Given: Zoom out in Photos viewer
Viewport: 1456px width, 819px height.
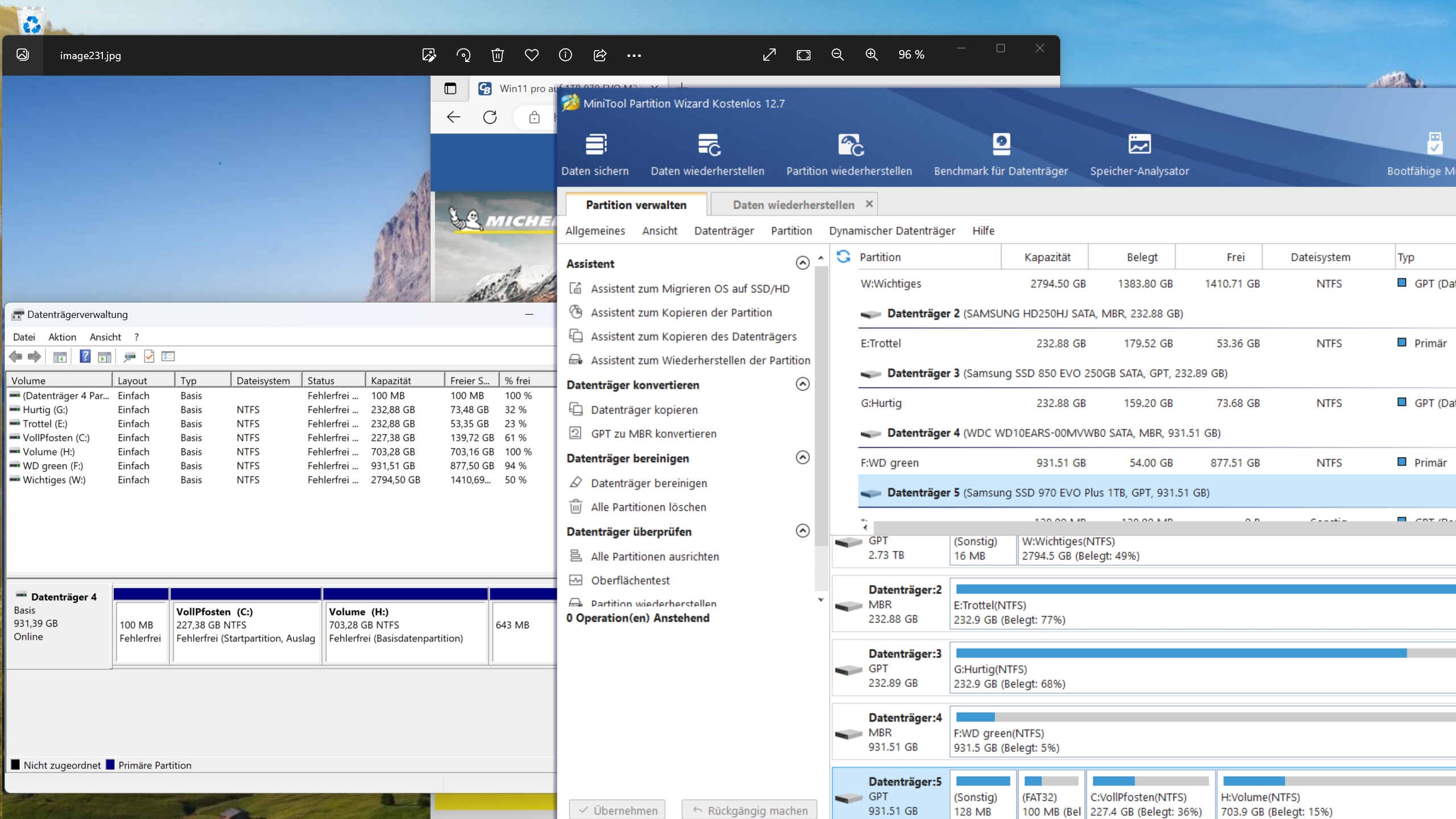Looking at the screenshot, I should tap(837, 55).
